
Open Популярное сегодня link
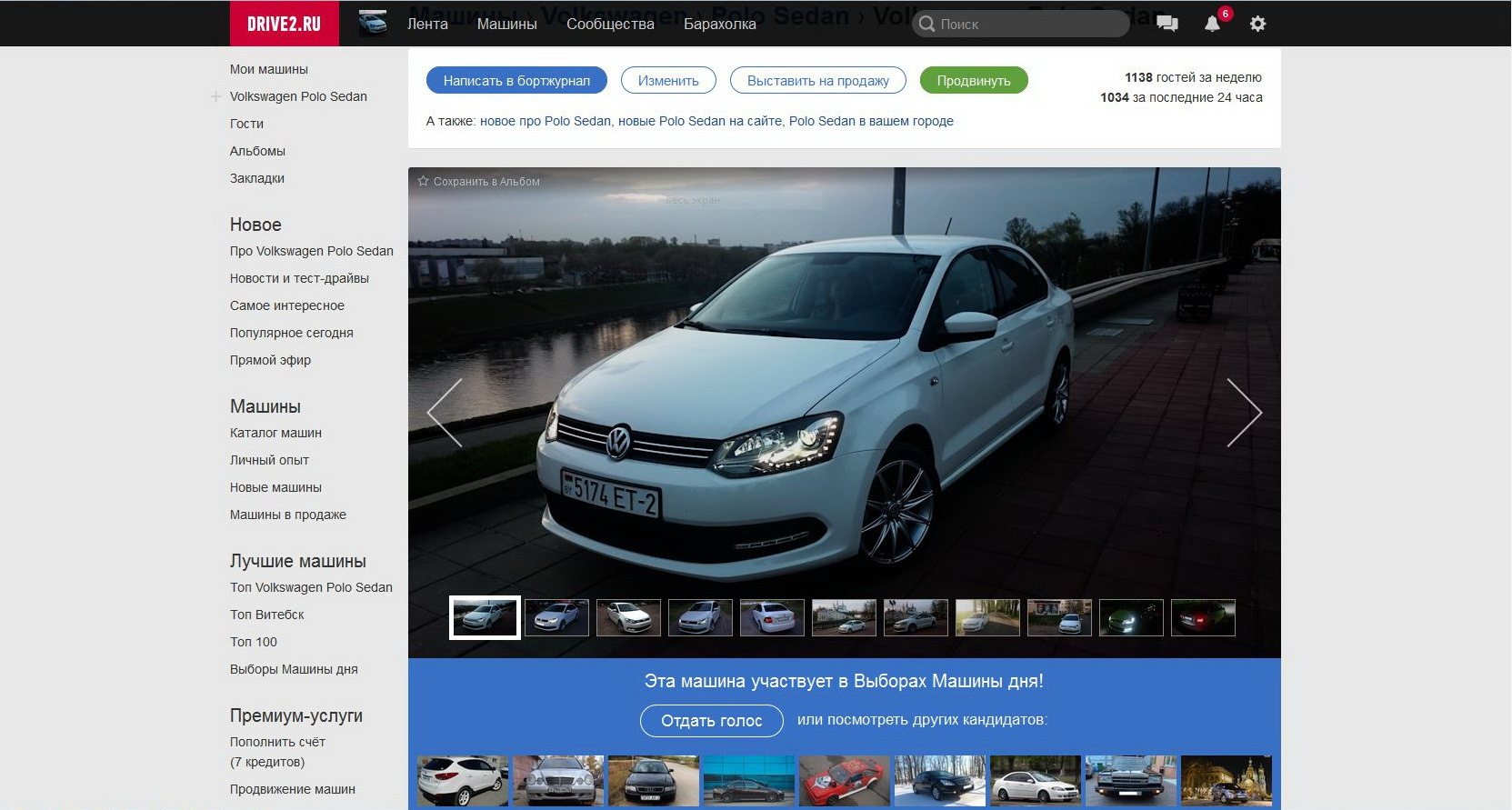[x=292, y=333]
